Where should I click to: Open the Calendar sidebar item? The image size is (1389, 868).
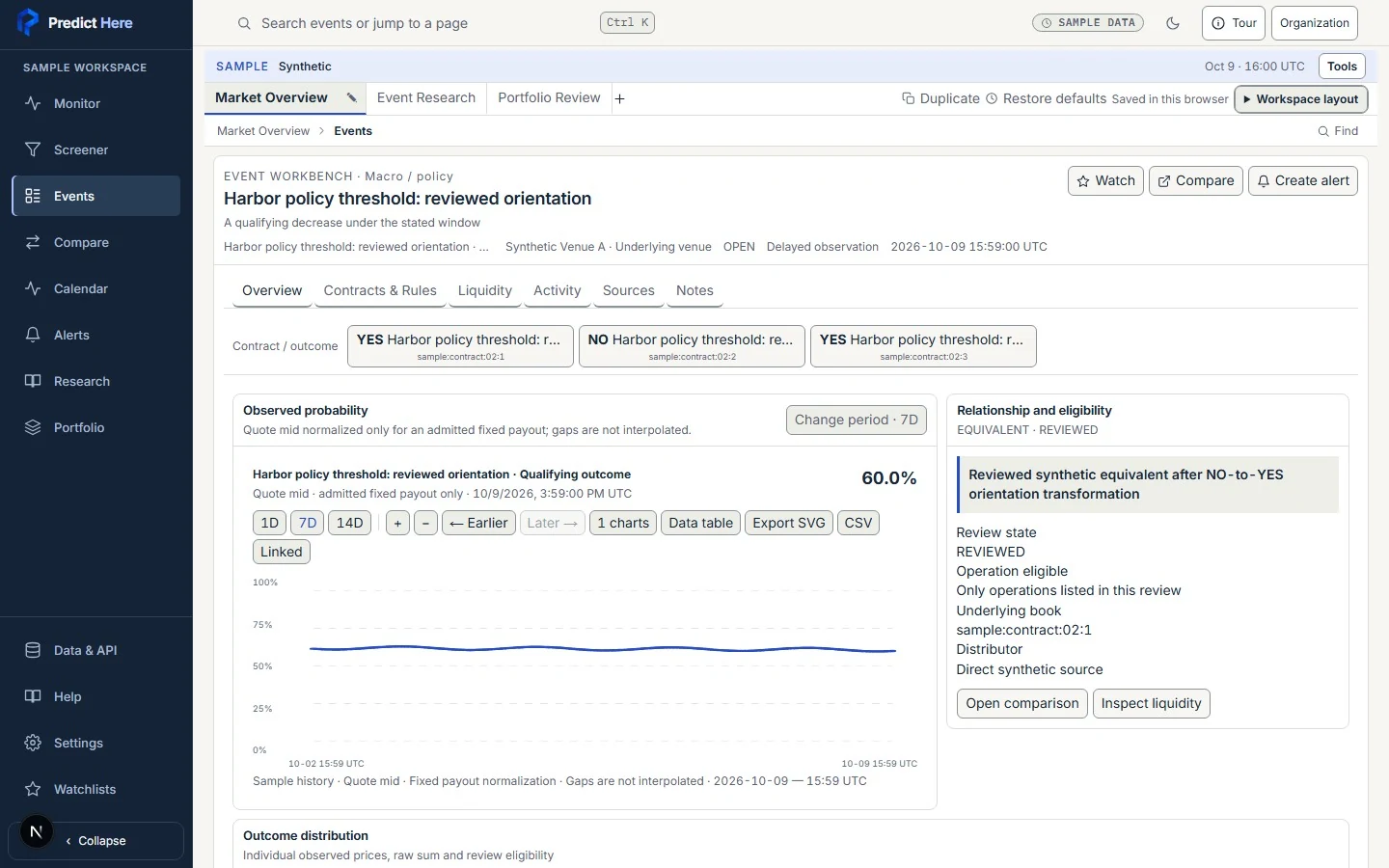(96, 288)
